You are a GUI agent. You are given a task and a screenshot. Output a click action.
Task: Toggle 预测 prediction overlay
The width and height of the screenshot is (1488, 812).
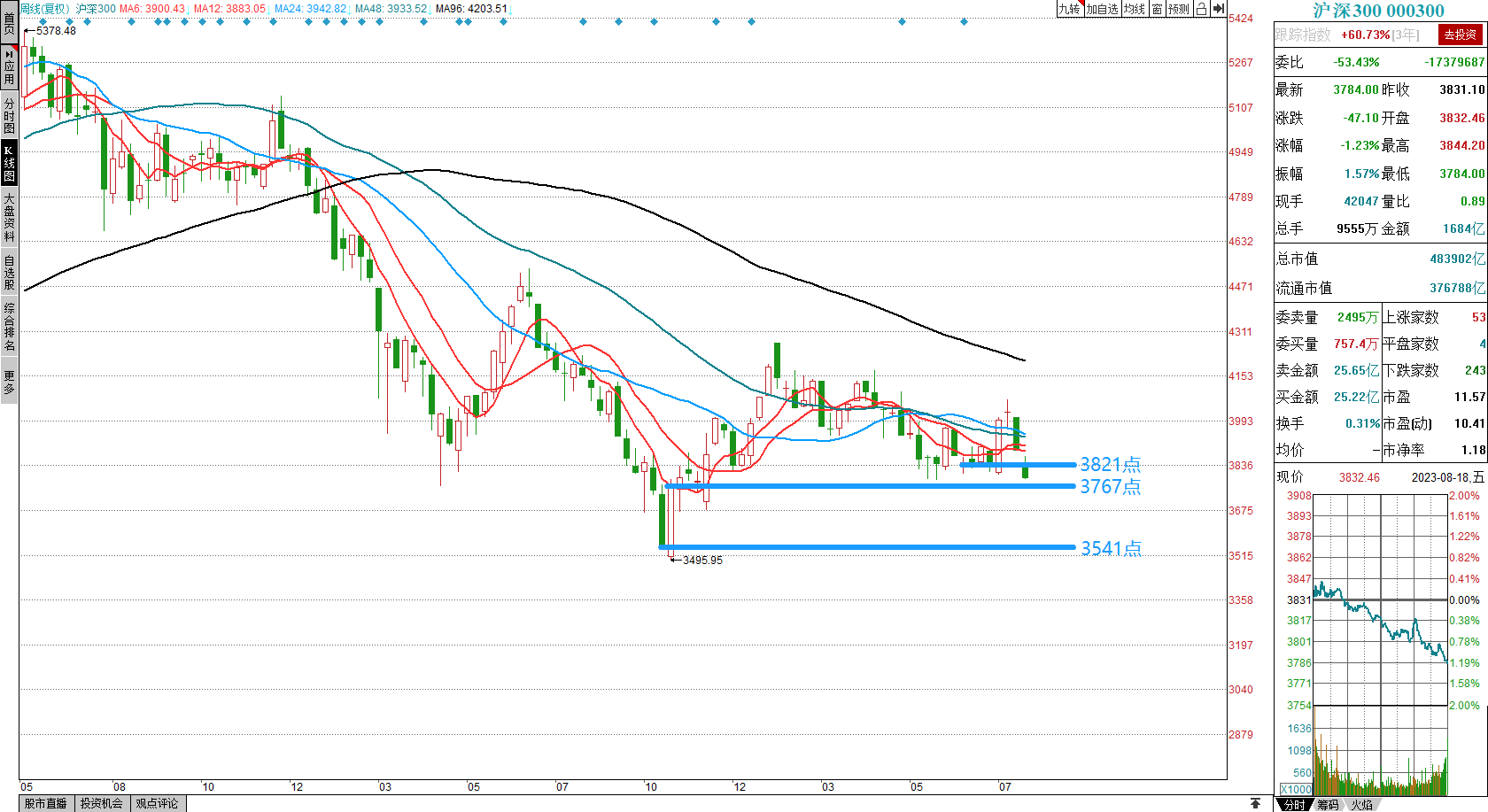(x=1178, y=9)
